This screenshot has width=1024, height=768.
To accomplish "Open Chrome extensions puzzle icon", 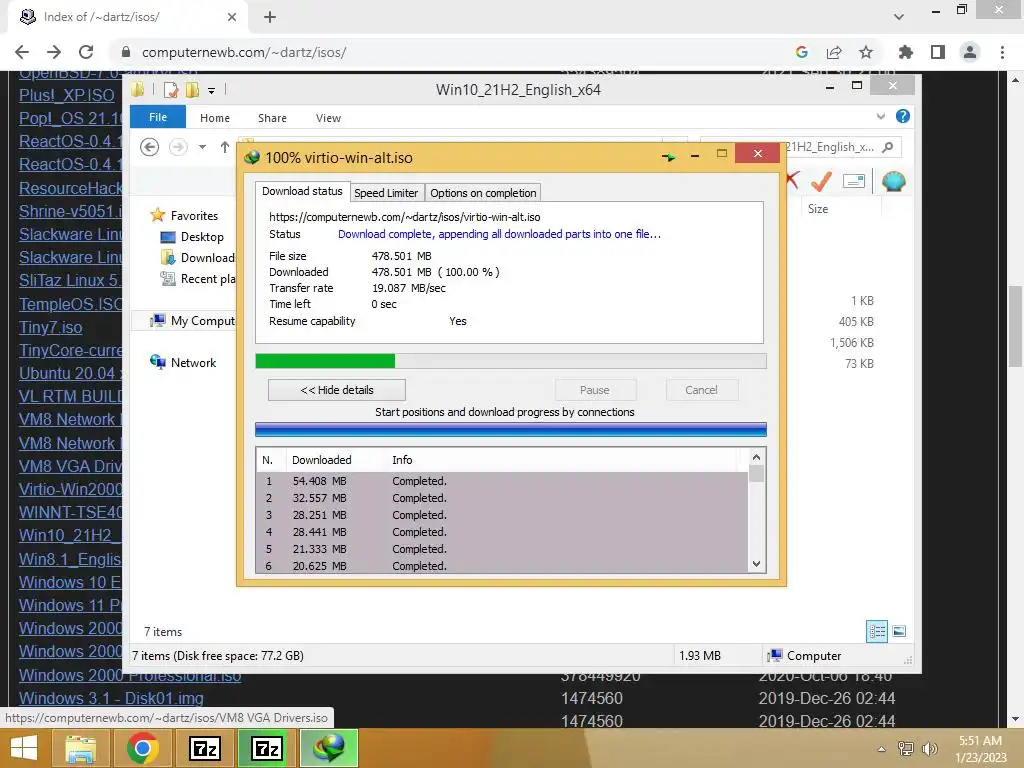I will (905, 52).
